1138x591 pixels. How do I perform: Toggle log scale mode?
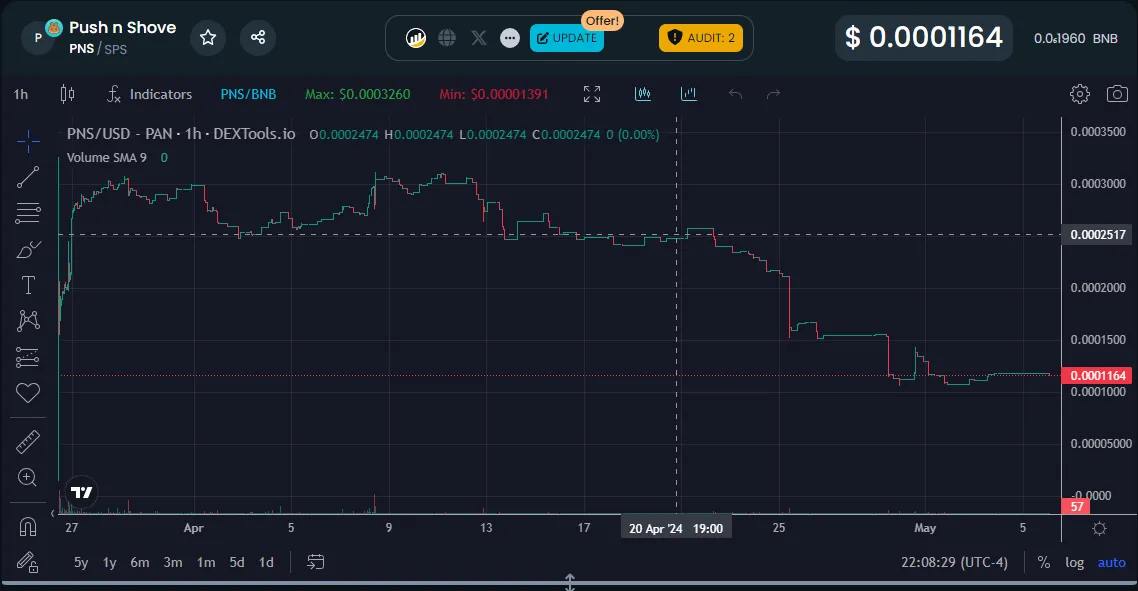1074,563
